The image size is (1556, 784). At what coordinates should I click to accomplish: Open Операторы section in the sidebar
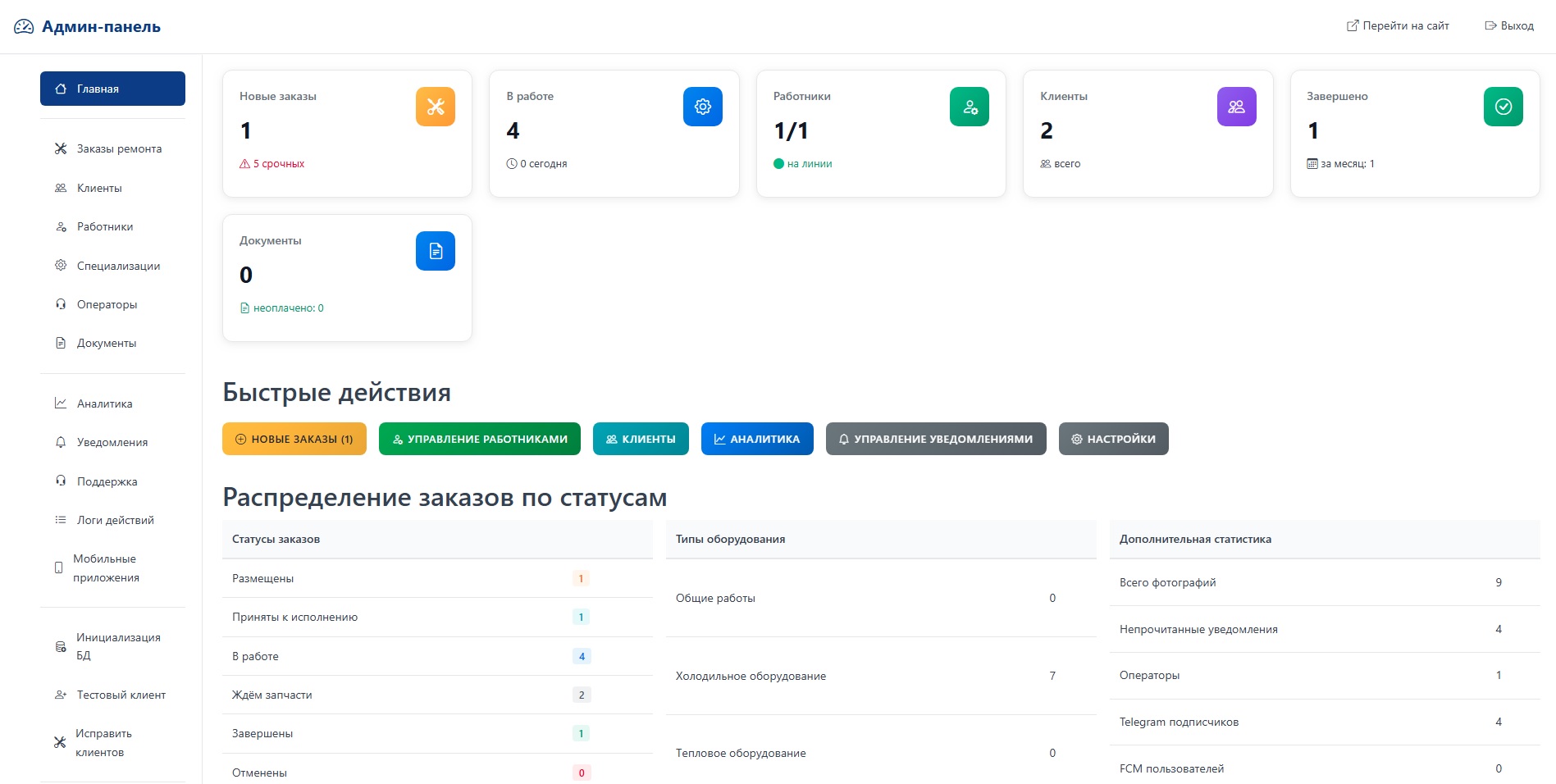pos(112,304)
